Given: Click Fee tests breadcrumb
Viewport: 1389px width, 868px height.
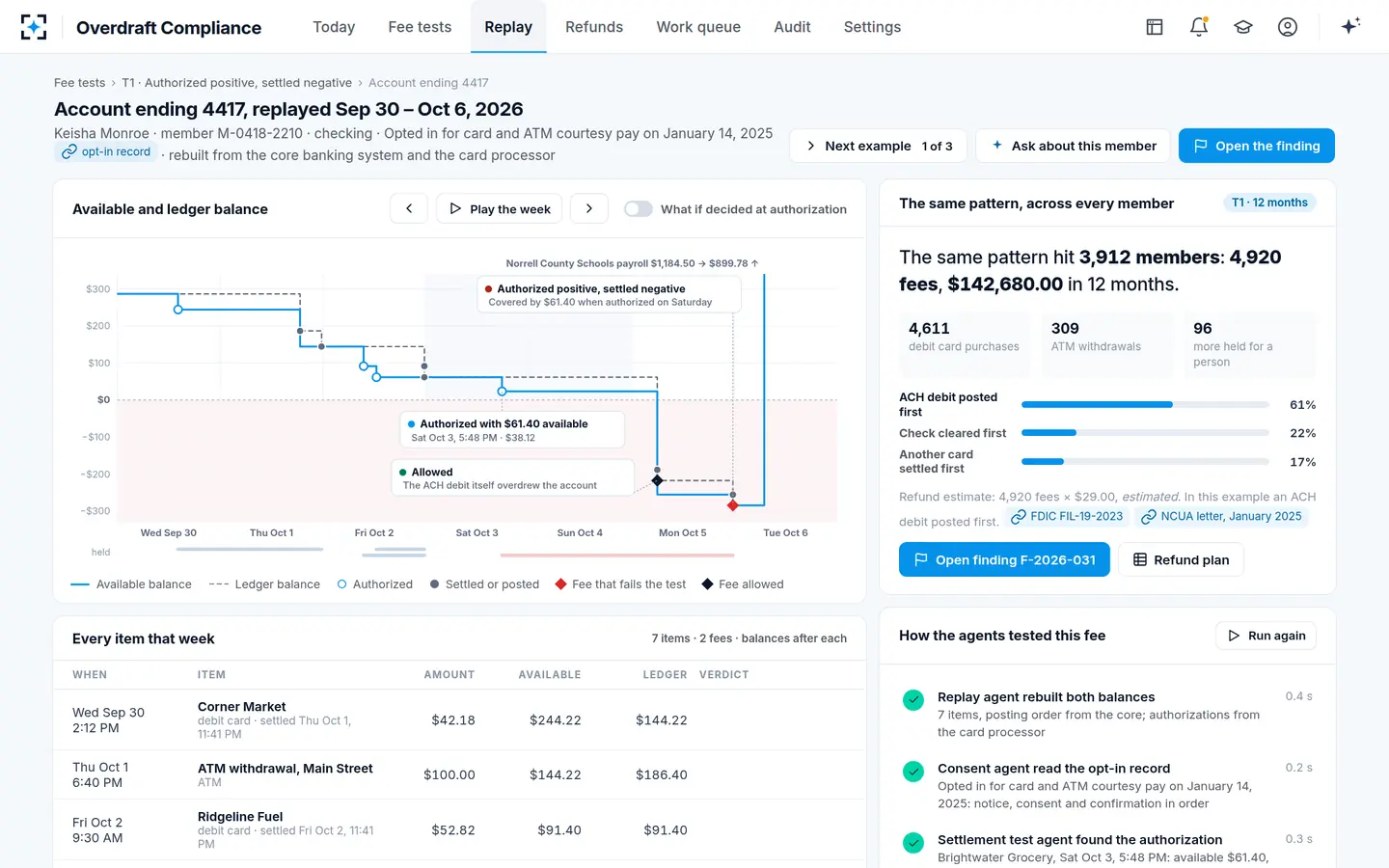Looking at the screenshot, I should [79, 83].
